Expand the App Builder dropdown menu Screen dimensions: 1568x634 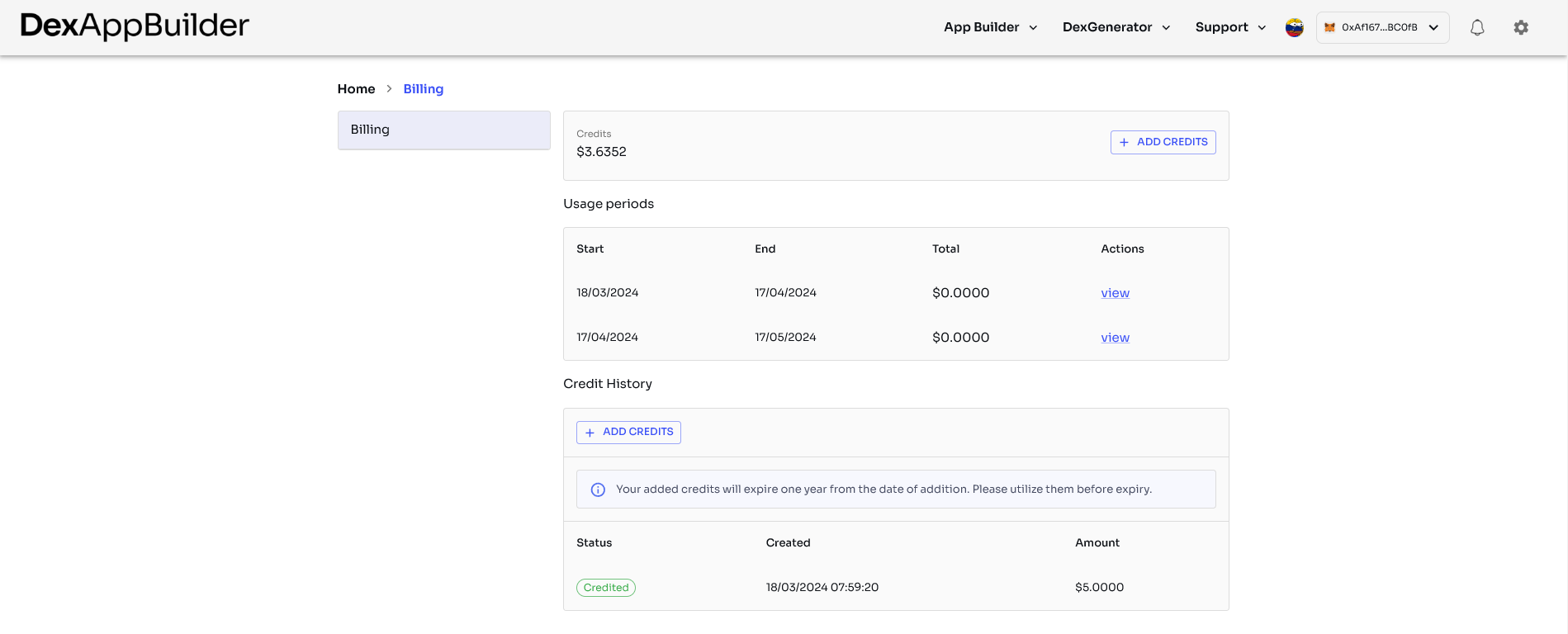tap(990, 27)
